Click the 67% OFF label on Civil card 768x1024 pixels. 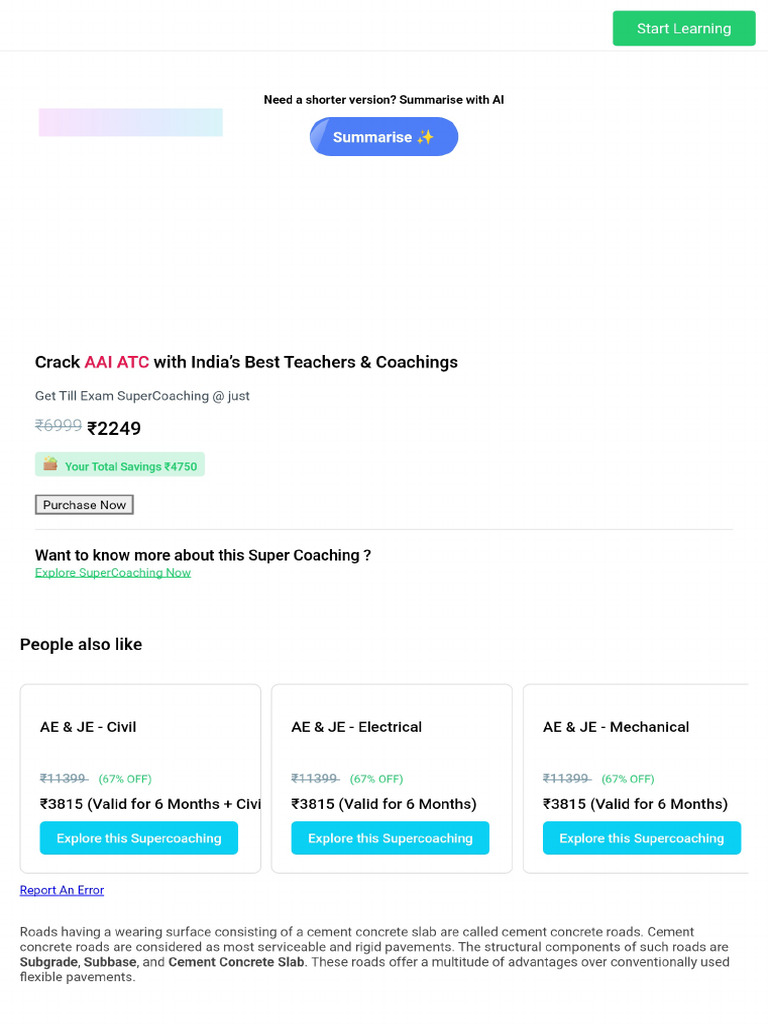tap(125, 779)
